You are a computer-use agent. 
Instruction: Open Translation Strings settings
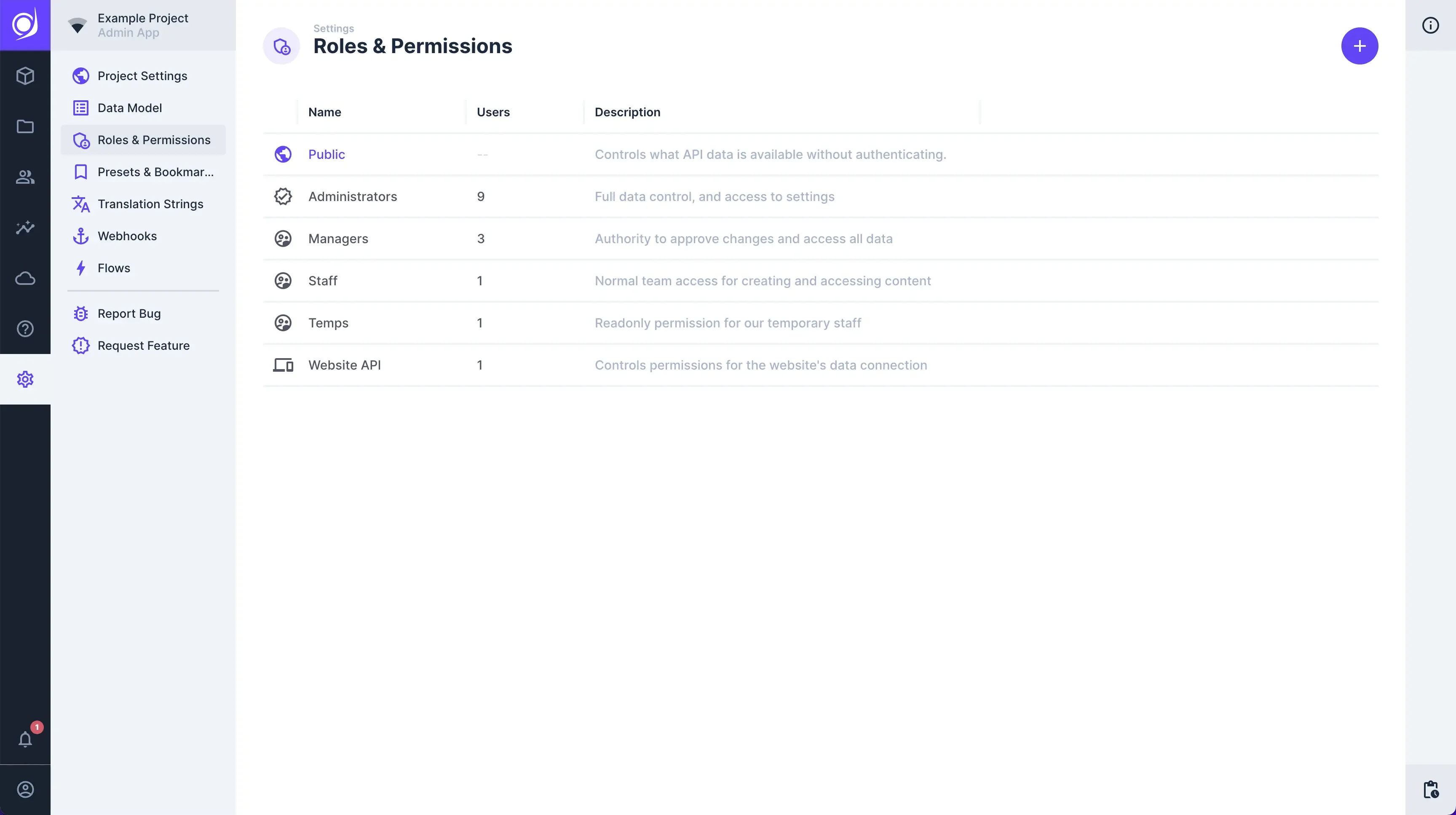[150, 204]
